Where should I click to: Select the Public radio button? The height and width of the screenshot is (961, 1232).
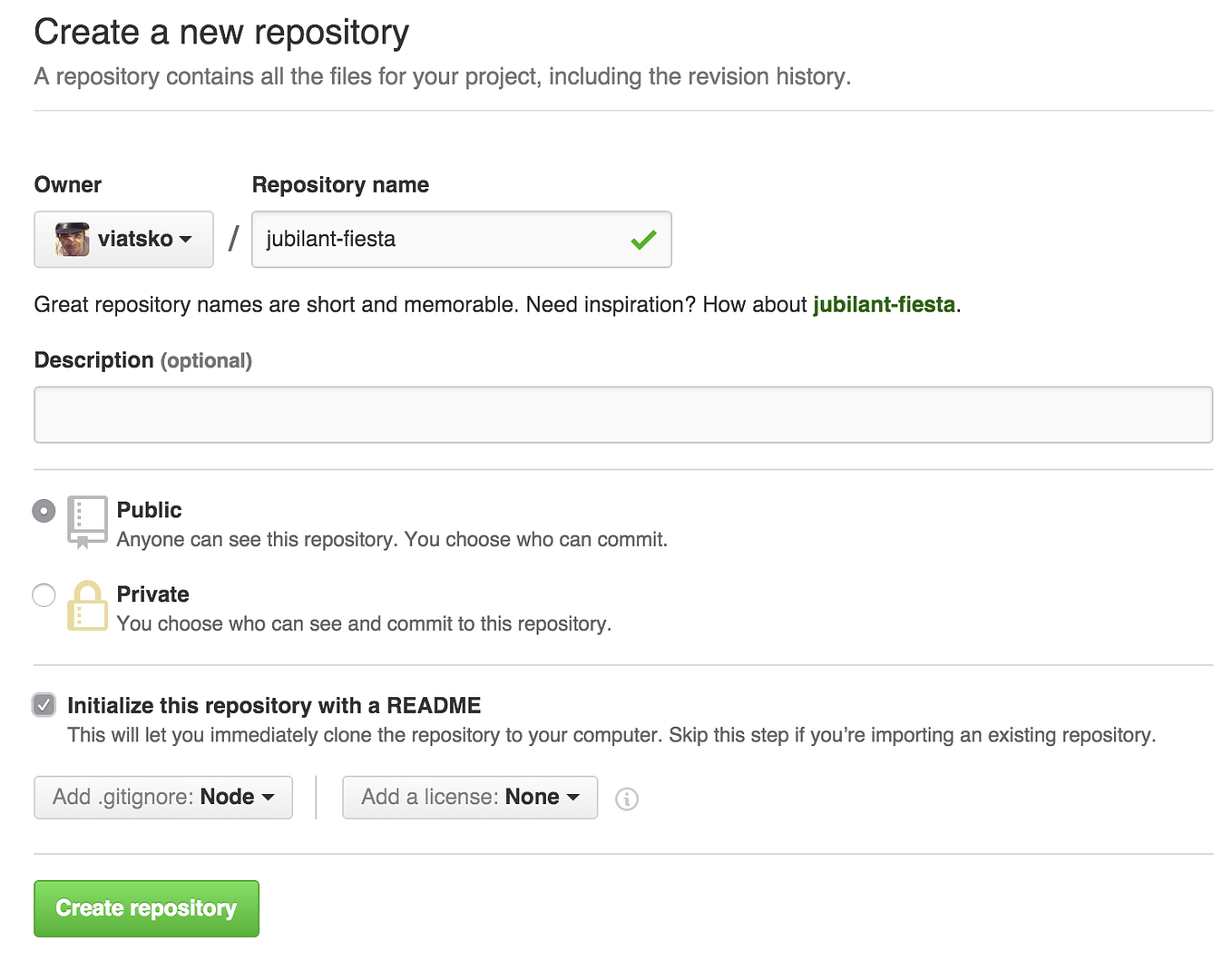click(44, 511)
